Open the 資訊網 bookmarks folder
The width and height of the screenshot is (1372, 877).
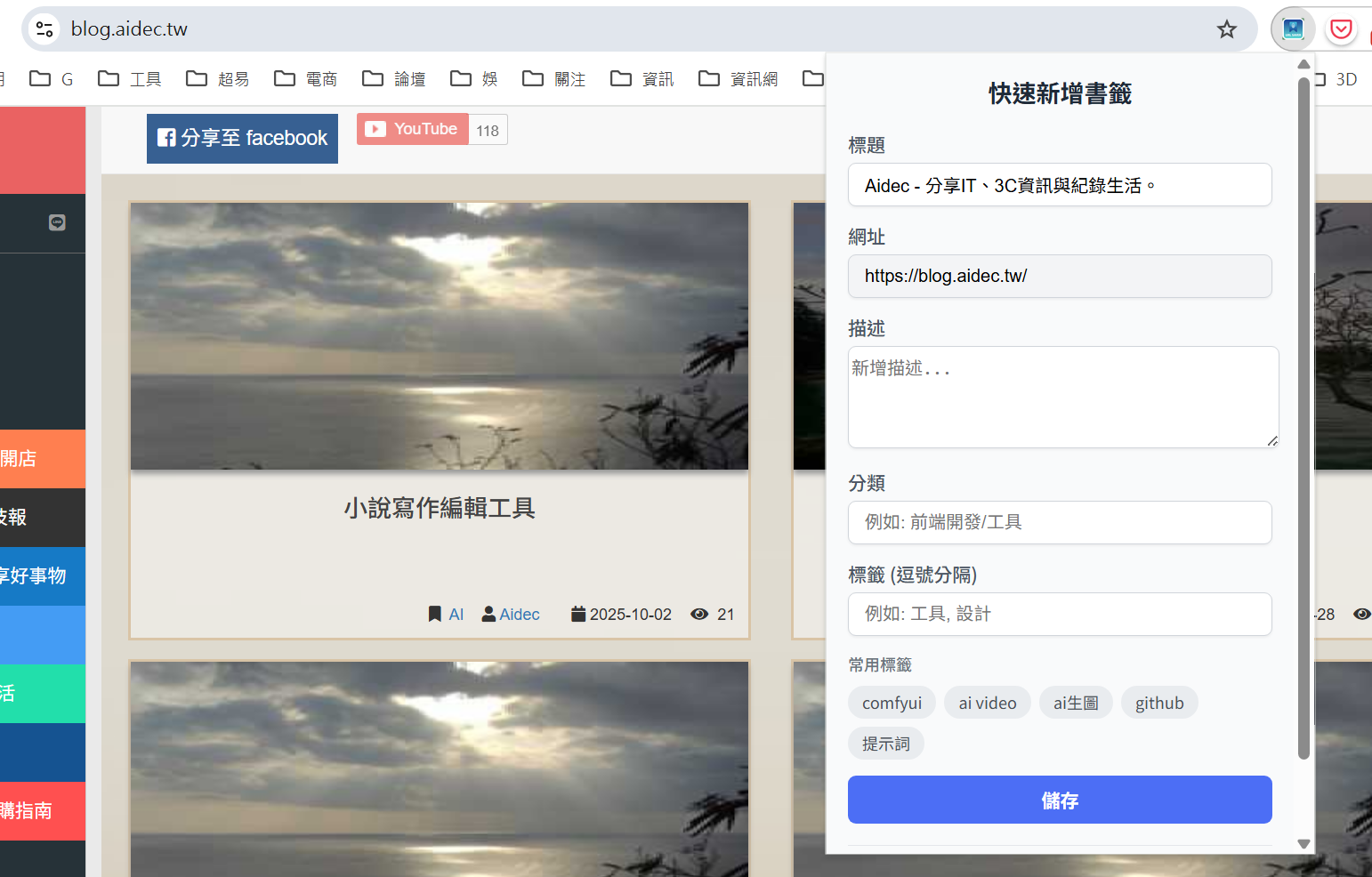point(738,79)
